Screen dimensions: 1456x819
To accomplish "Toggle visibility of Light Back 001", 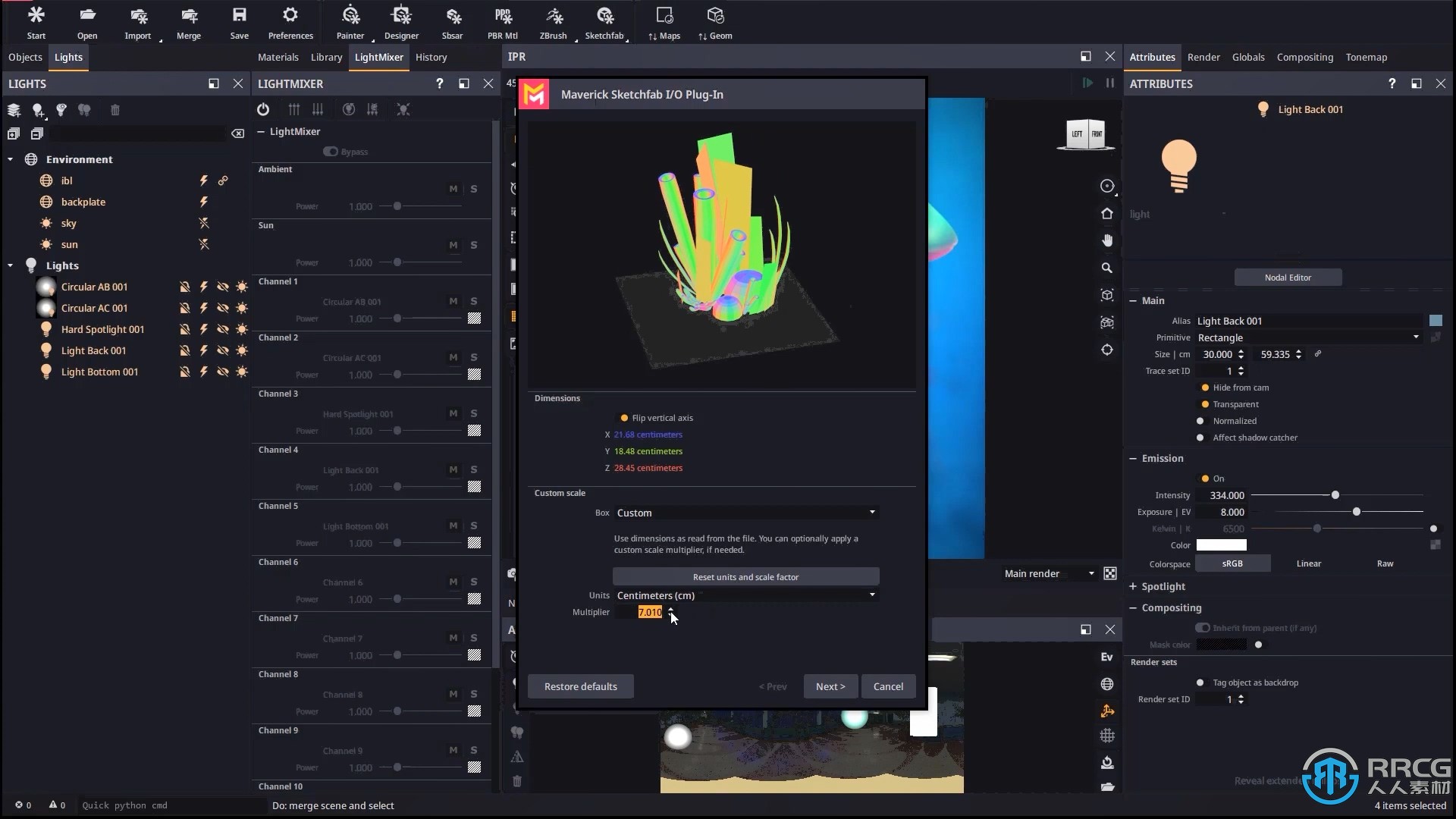I will click(x=223, y=350).
